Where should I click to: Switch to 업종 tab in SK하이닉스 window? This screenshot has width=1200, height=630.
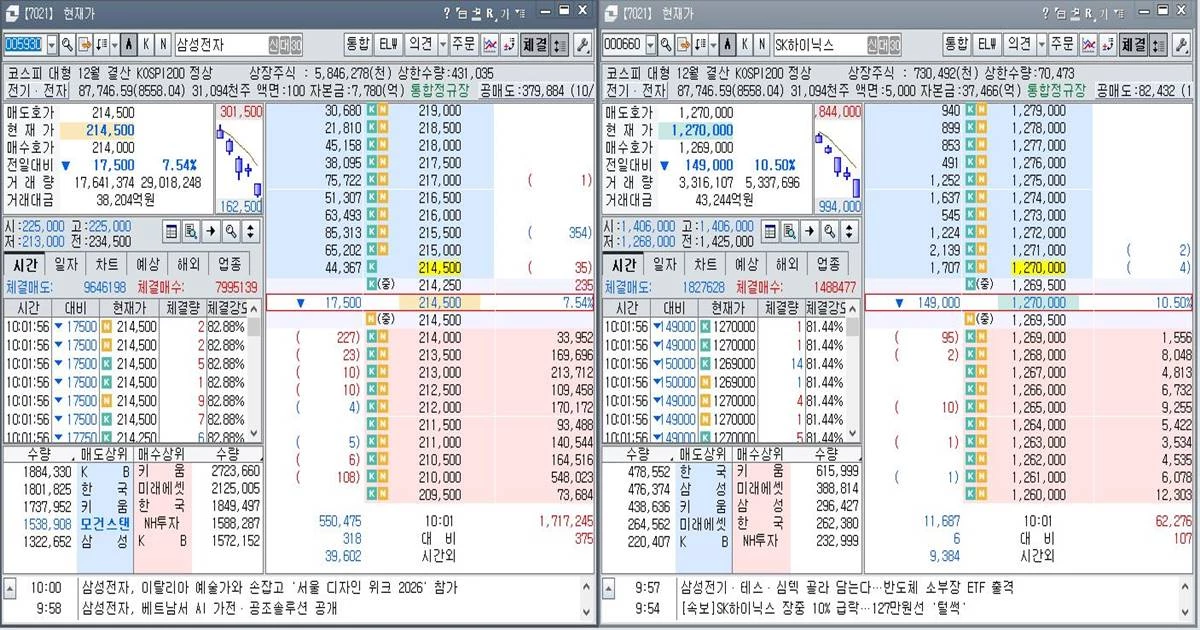[829, 264]
